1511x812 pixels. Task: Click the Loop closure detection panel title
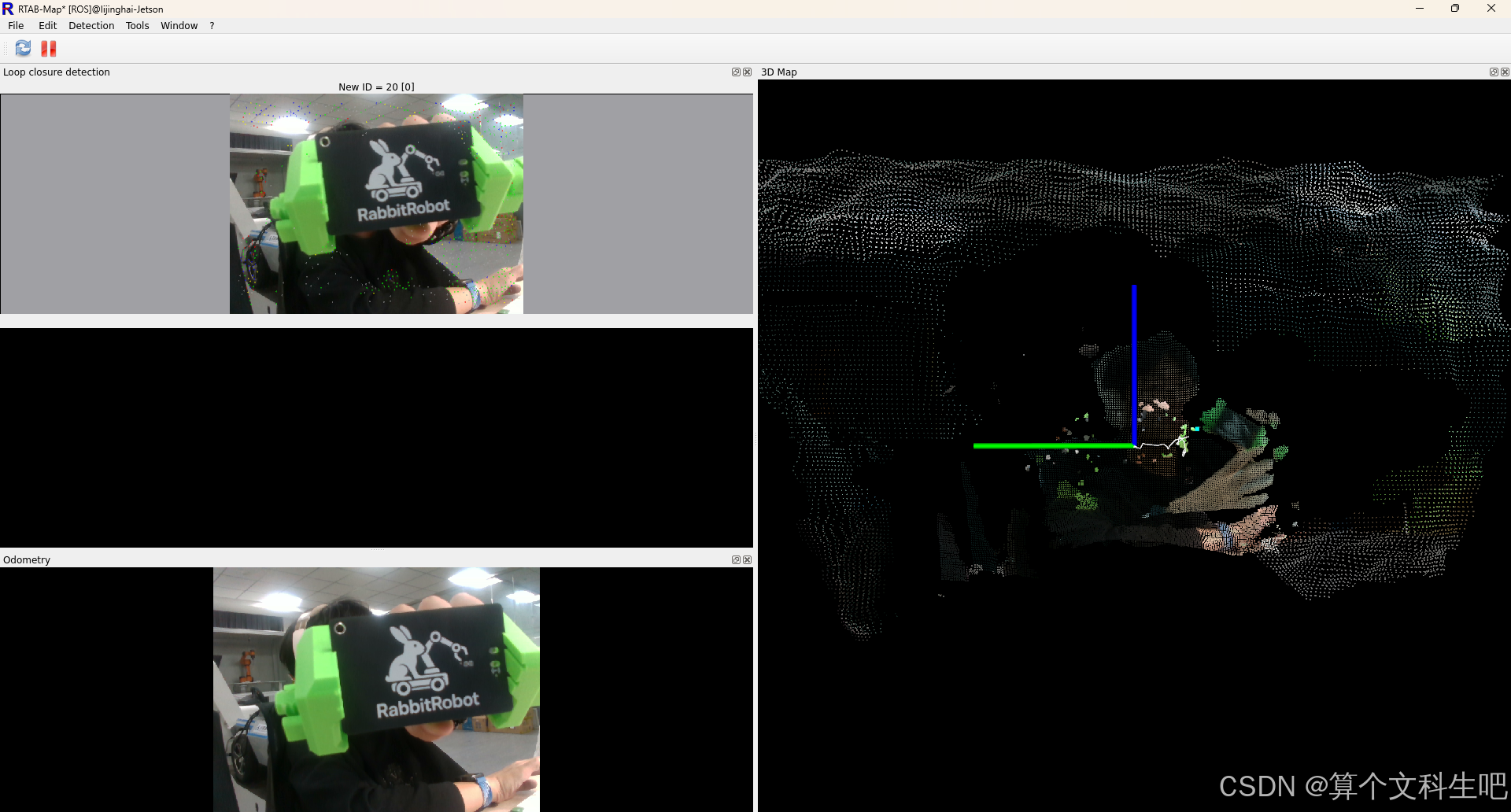click(x=57, y=72)
